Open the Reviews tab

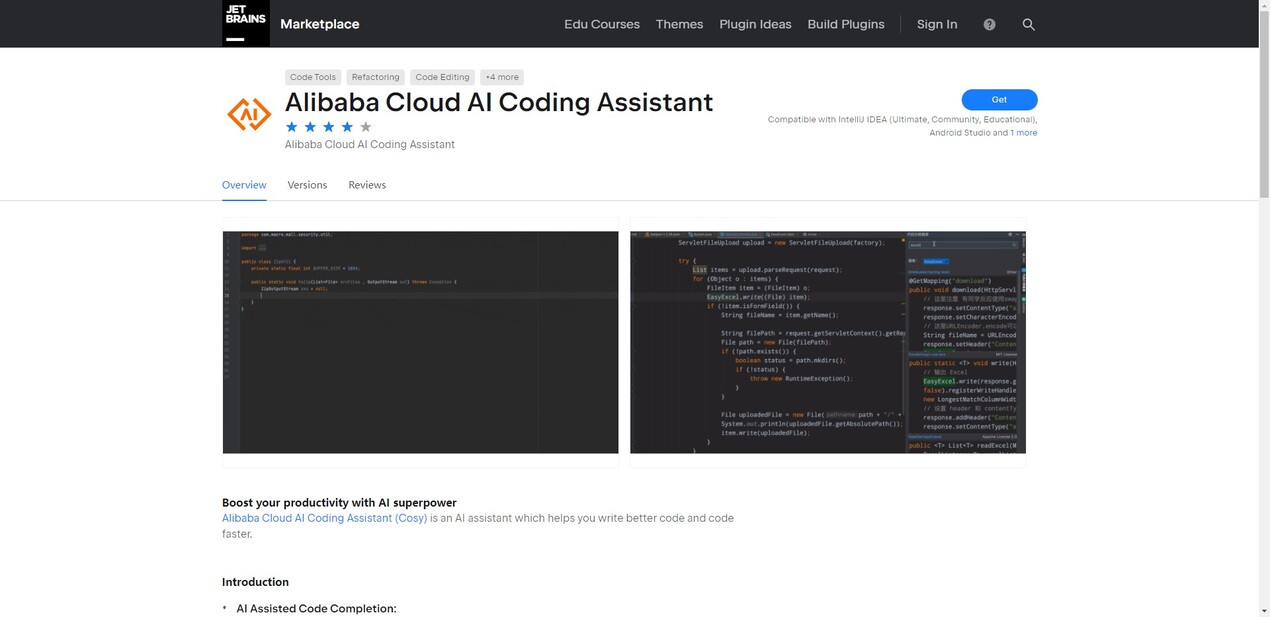[367, 185]
